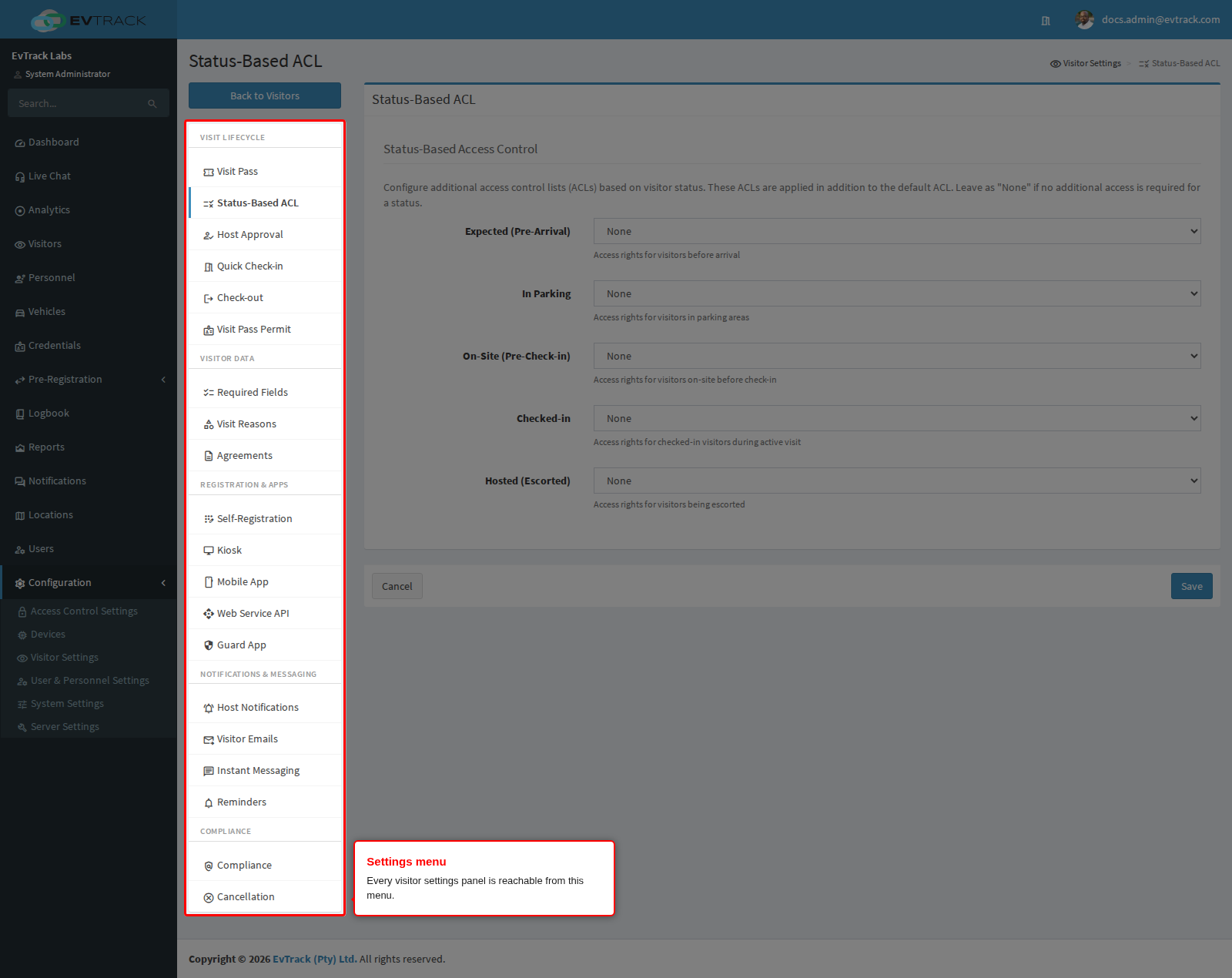
Task: Click the Reminders bell icon
Action: point(209,803)
